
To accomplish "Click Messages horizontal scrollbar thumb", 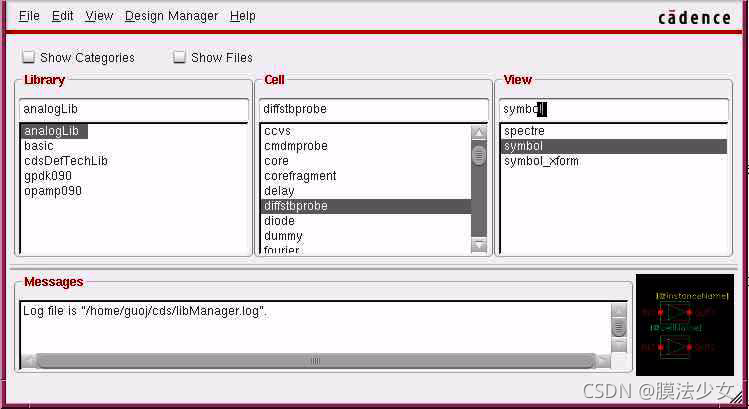I will coord(316,361).
